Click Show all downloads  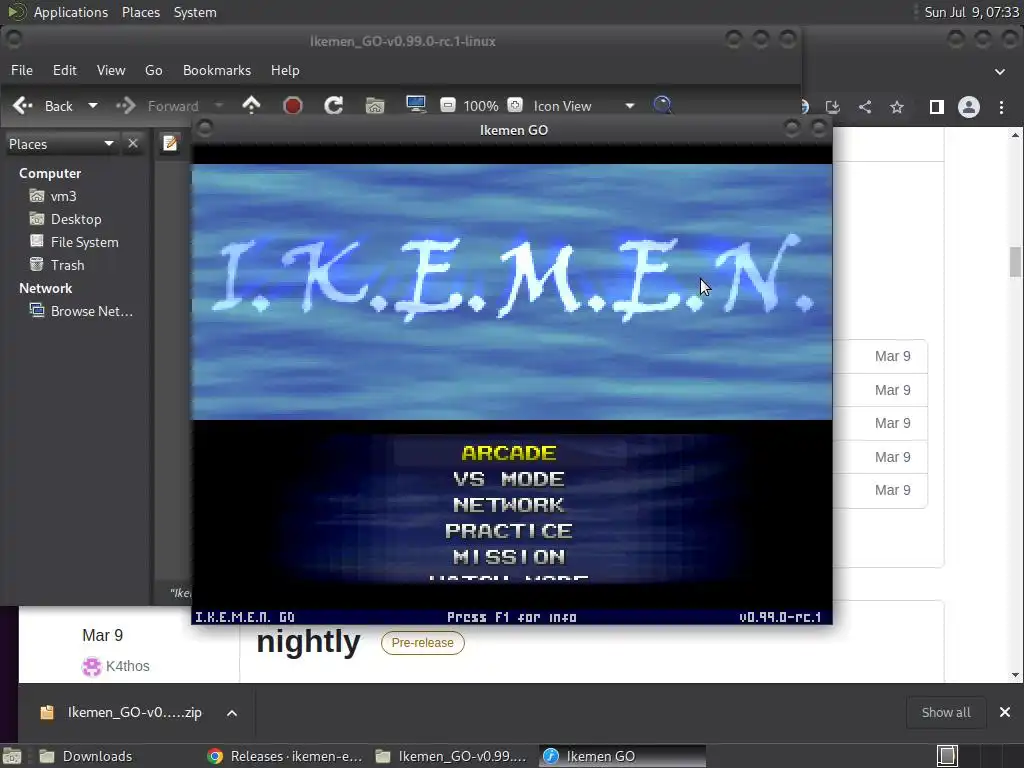coord(946,712)
